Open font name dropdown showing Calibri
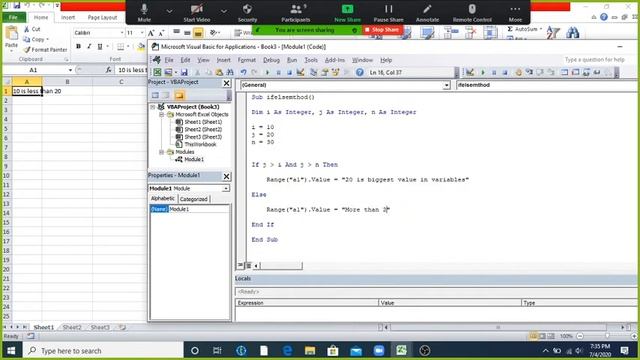 122,33
